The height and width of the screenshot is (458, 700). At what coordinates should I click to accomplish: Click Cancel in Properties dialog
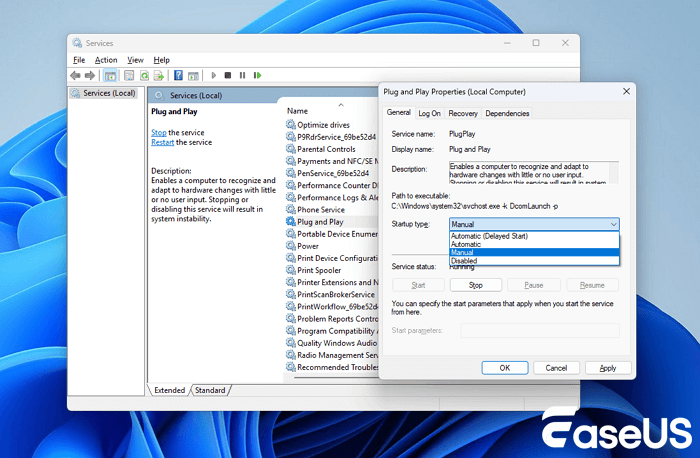click(x=556, y=368)
